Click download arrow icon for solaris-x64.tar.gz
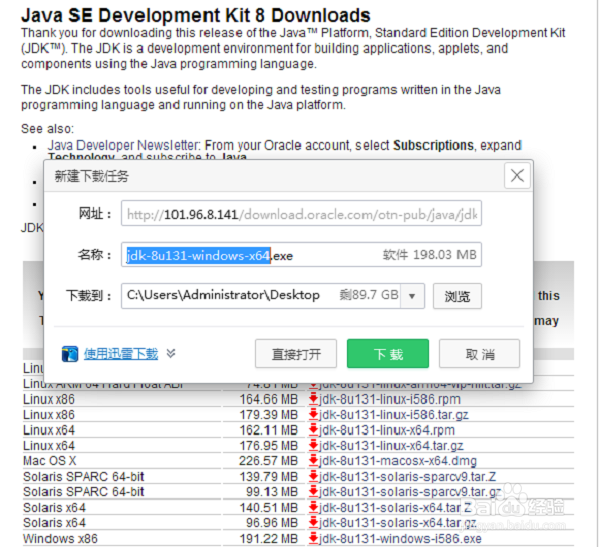The width and height of the screenshot is (600, 547). pyautogui.click(x=313, y=523)
